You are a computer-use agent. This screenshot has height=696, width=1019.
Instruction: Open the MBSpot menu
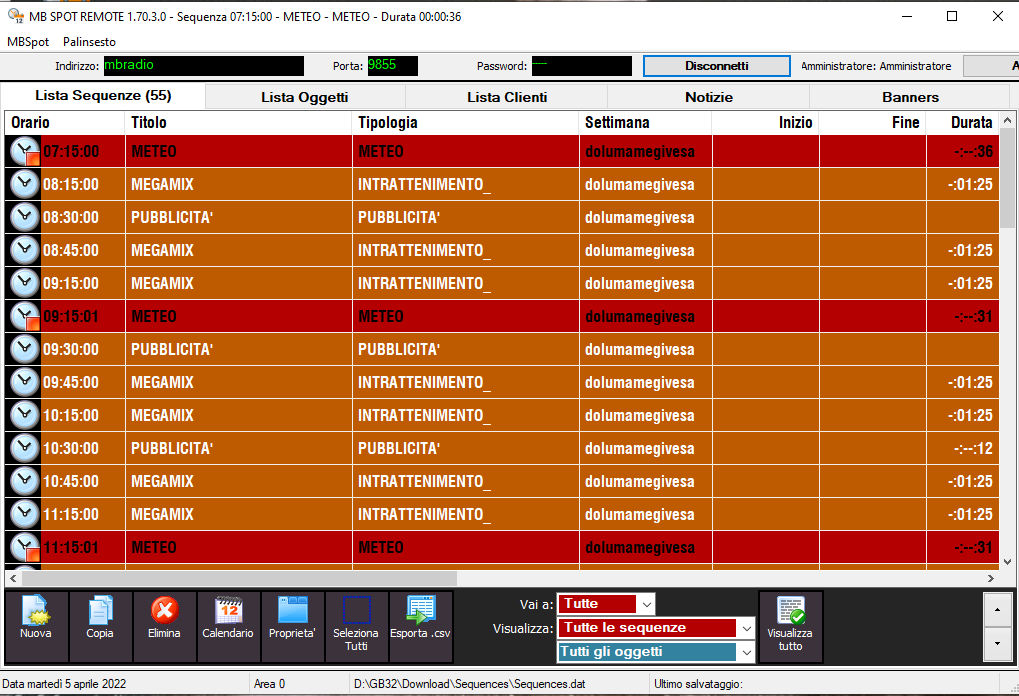[x=28, y=42]
